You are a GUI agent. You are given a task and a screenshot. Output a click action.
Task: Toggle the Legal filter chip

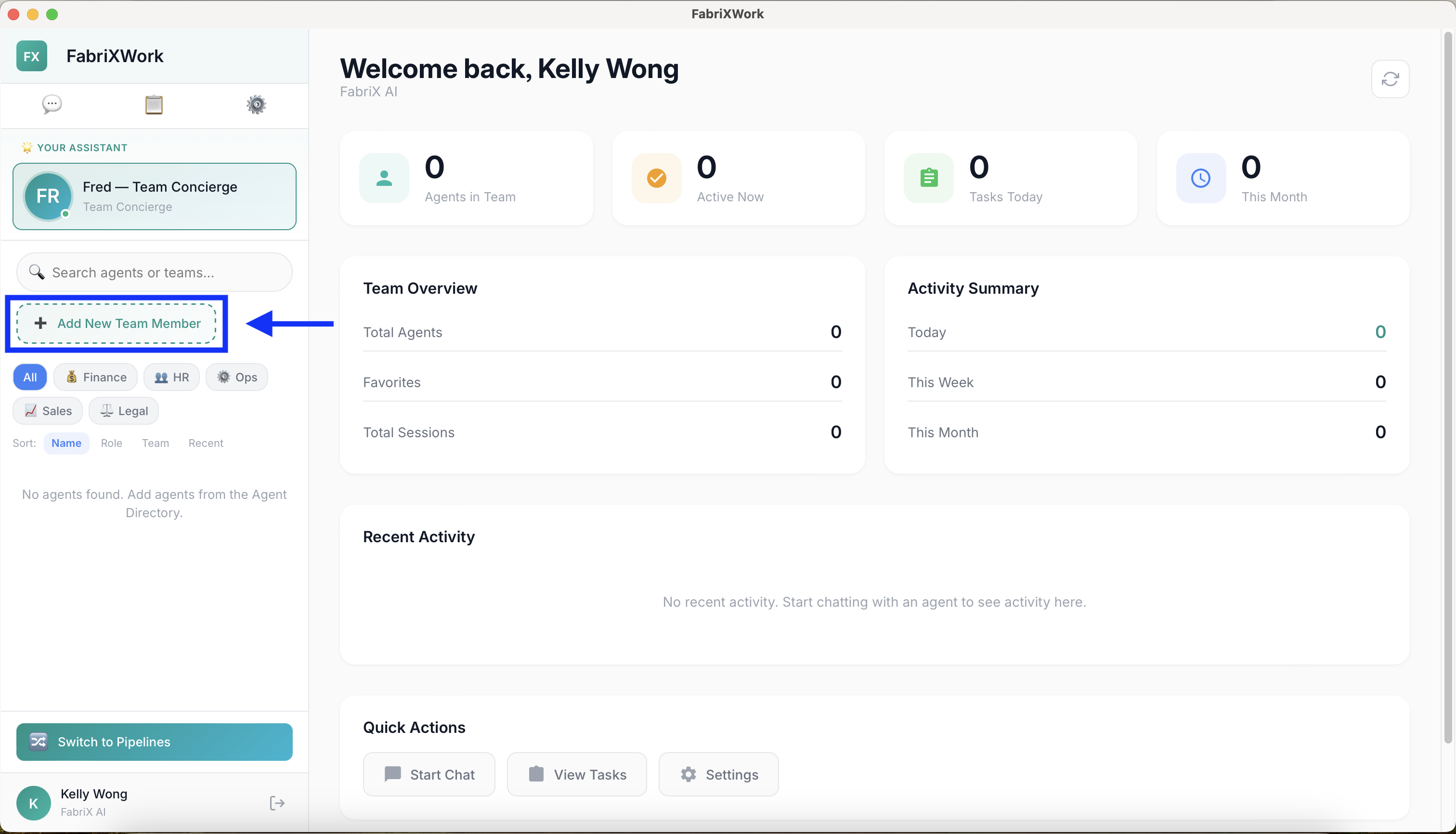pyautogui.click(x=124, y=411)
